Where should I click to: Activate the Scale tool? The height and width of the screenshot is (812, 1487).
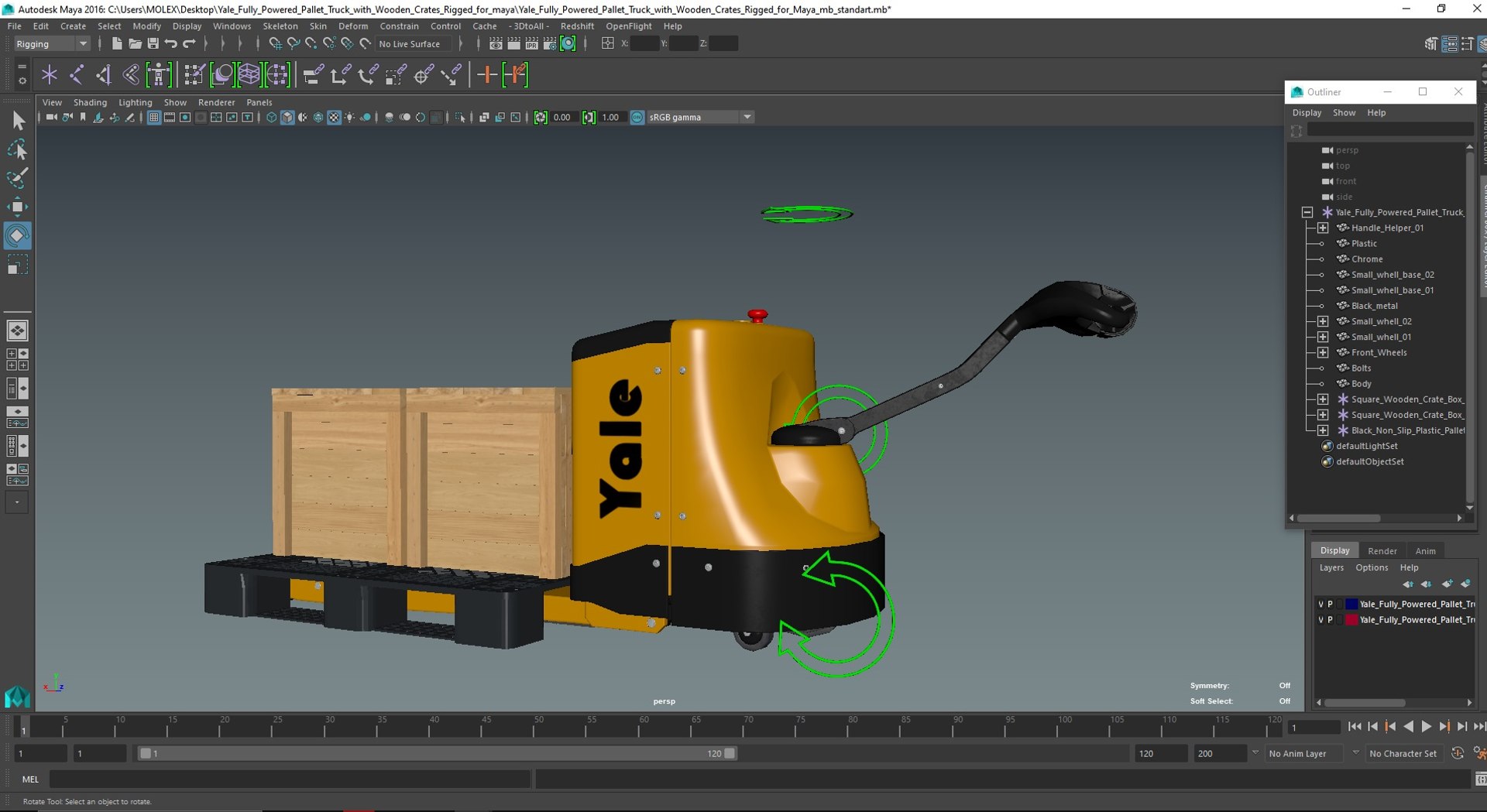[18, 265]
